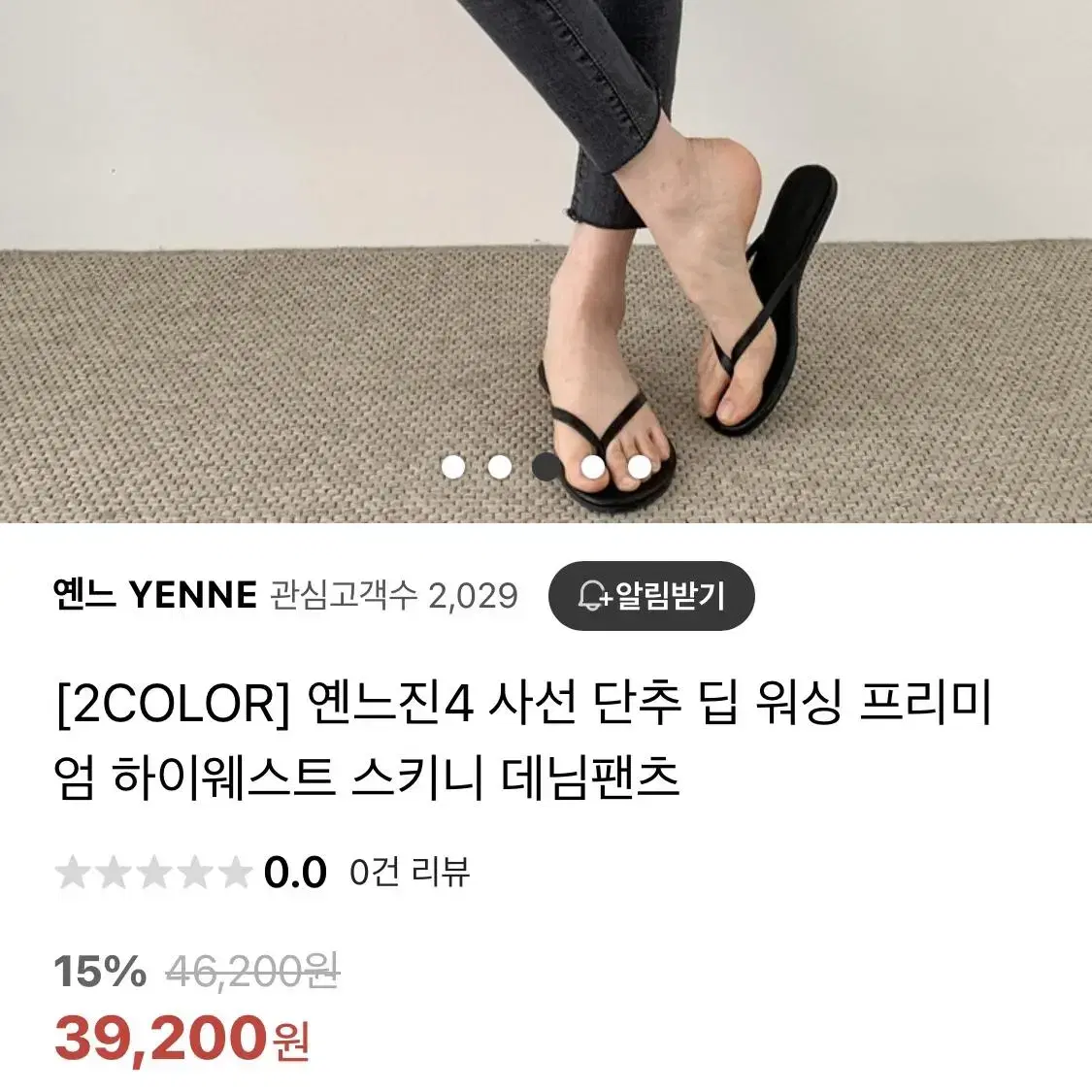Click the fifth gray rating star
This screenshot has height=1092, width=1092.
coord(234,873)
